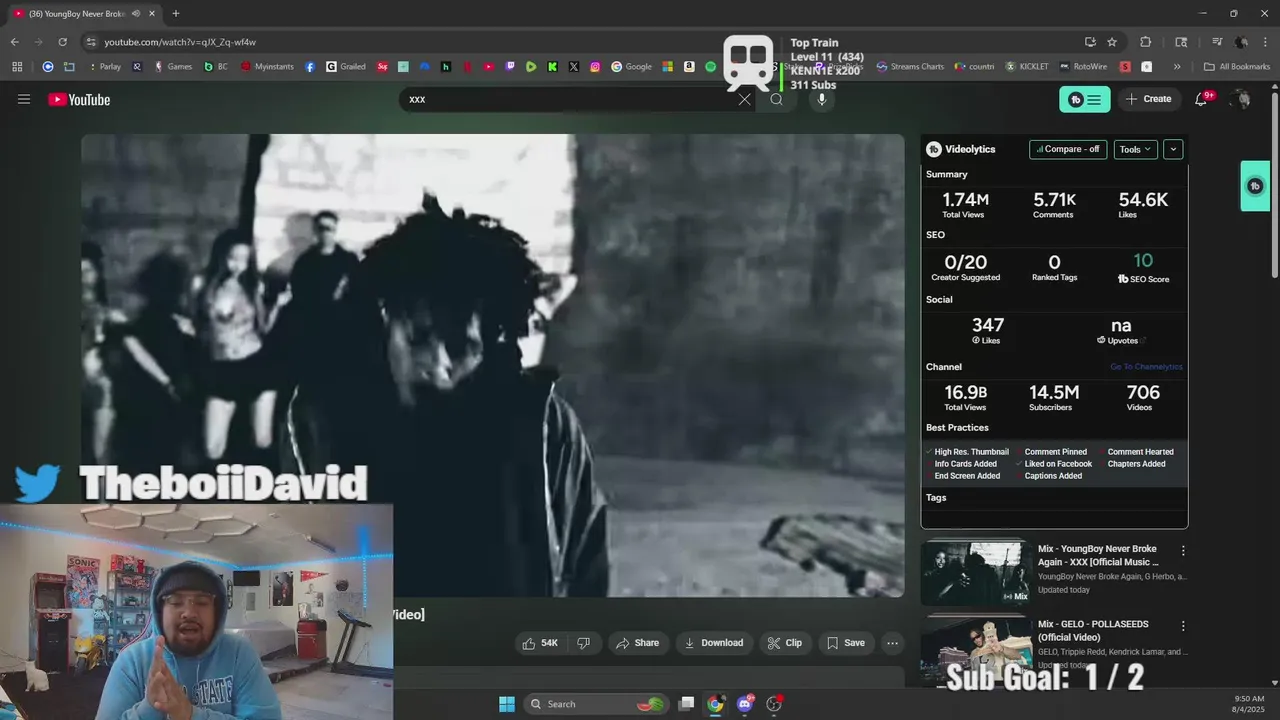The width and height of the screenshot is (1280, 720).
Task: Collapse the Videolytics panel chevron
Action: [x=1173, y=149]
